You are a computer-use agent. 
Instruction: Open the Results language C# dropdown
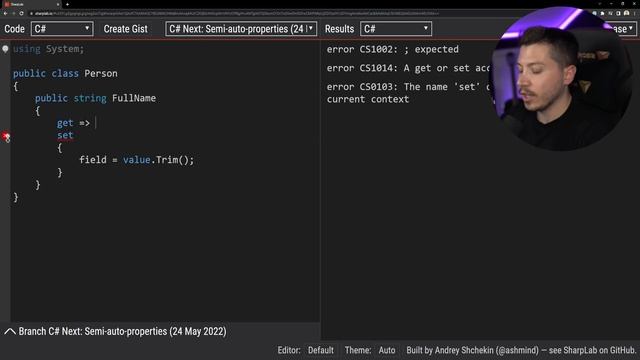(396, 29)
